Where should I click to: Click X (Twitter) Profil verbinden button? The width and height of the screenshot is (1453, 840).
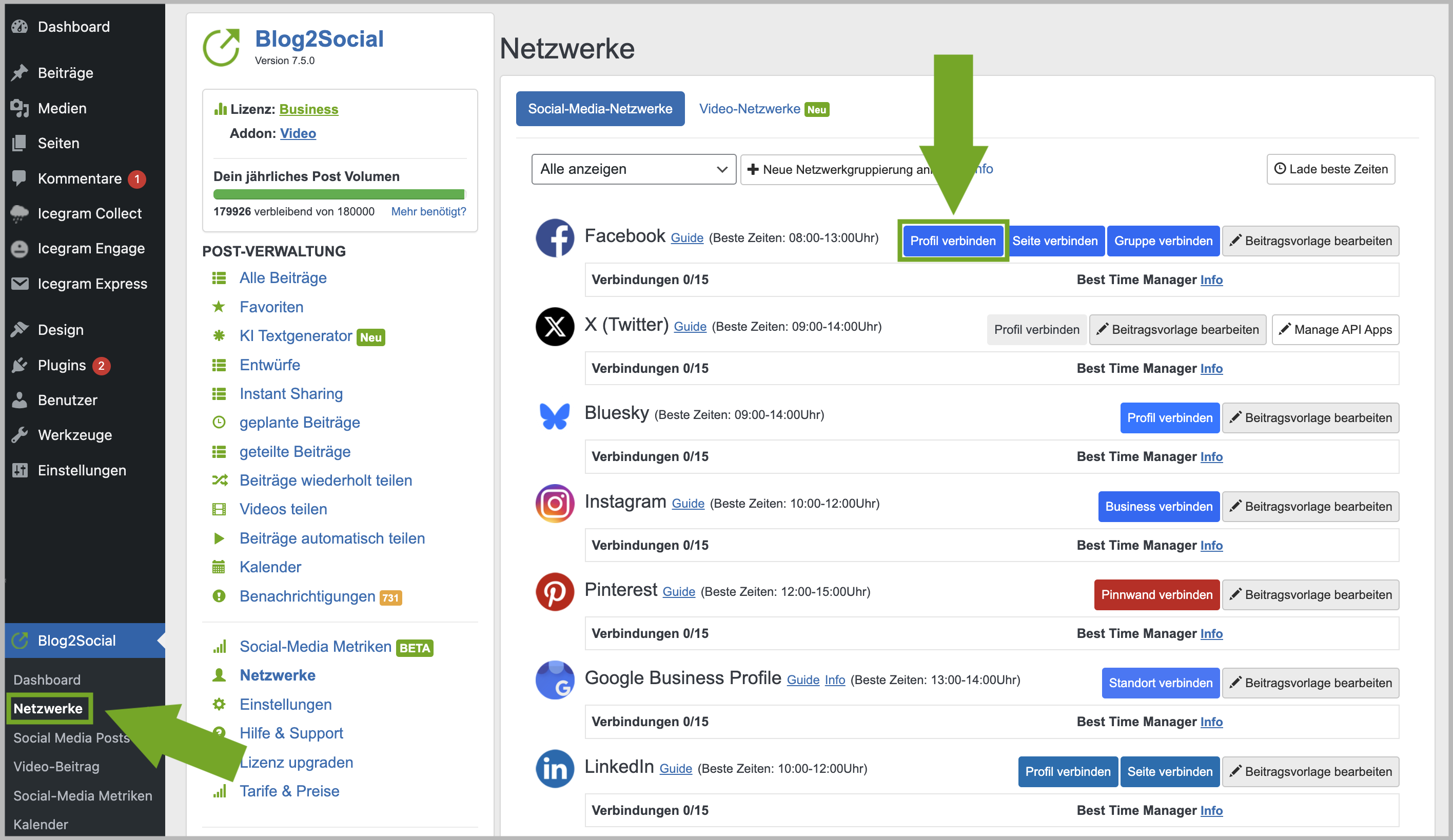(1036, 330)
